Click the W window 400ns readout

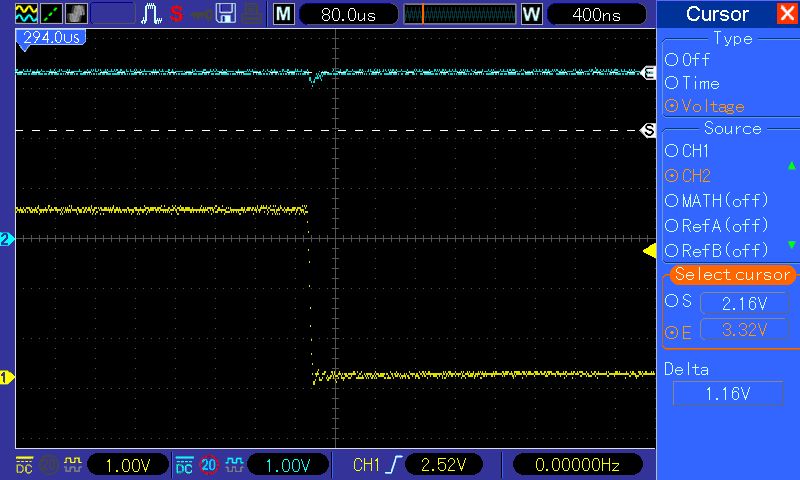[596, 14]
